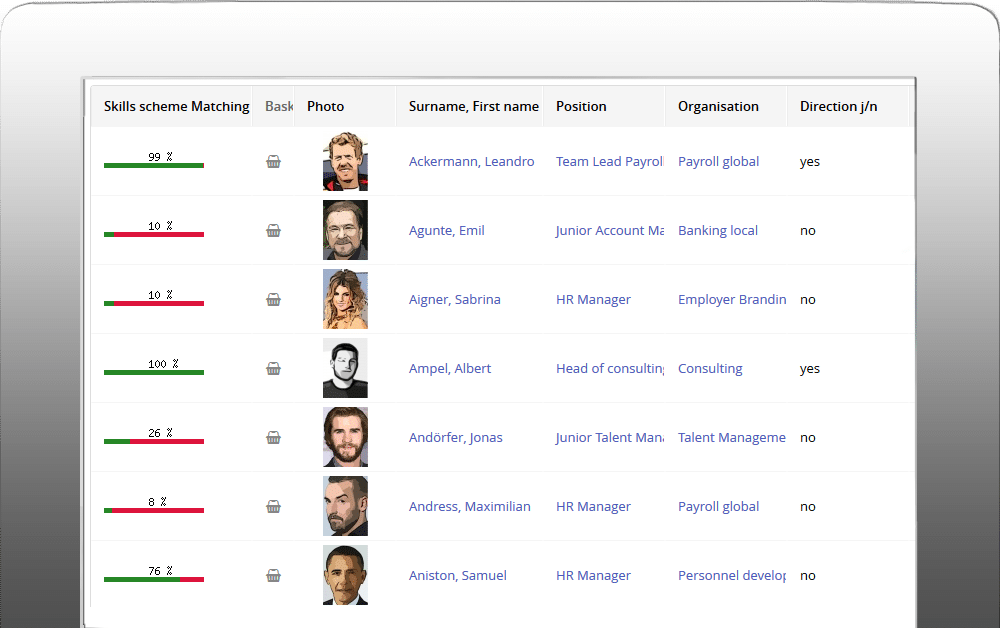The height and width of the screenshot is (628, 1000).
Task: Open Personnel development organisation link
Action: coord(732,576)
